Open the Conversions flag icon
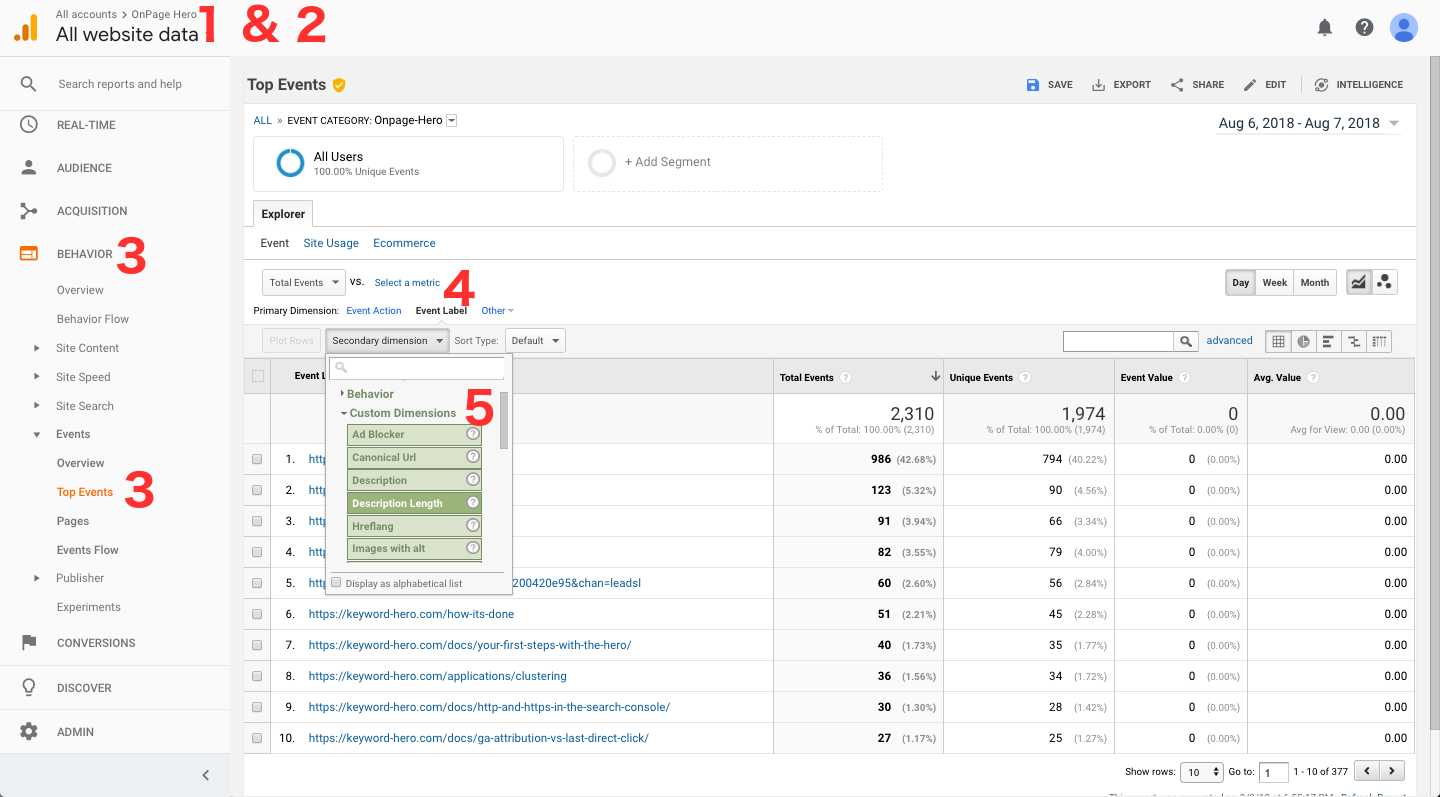Viewport: 1440px width, 797px height. tap(29, 643)
